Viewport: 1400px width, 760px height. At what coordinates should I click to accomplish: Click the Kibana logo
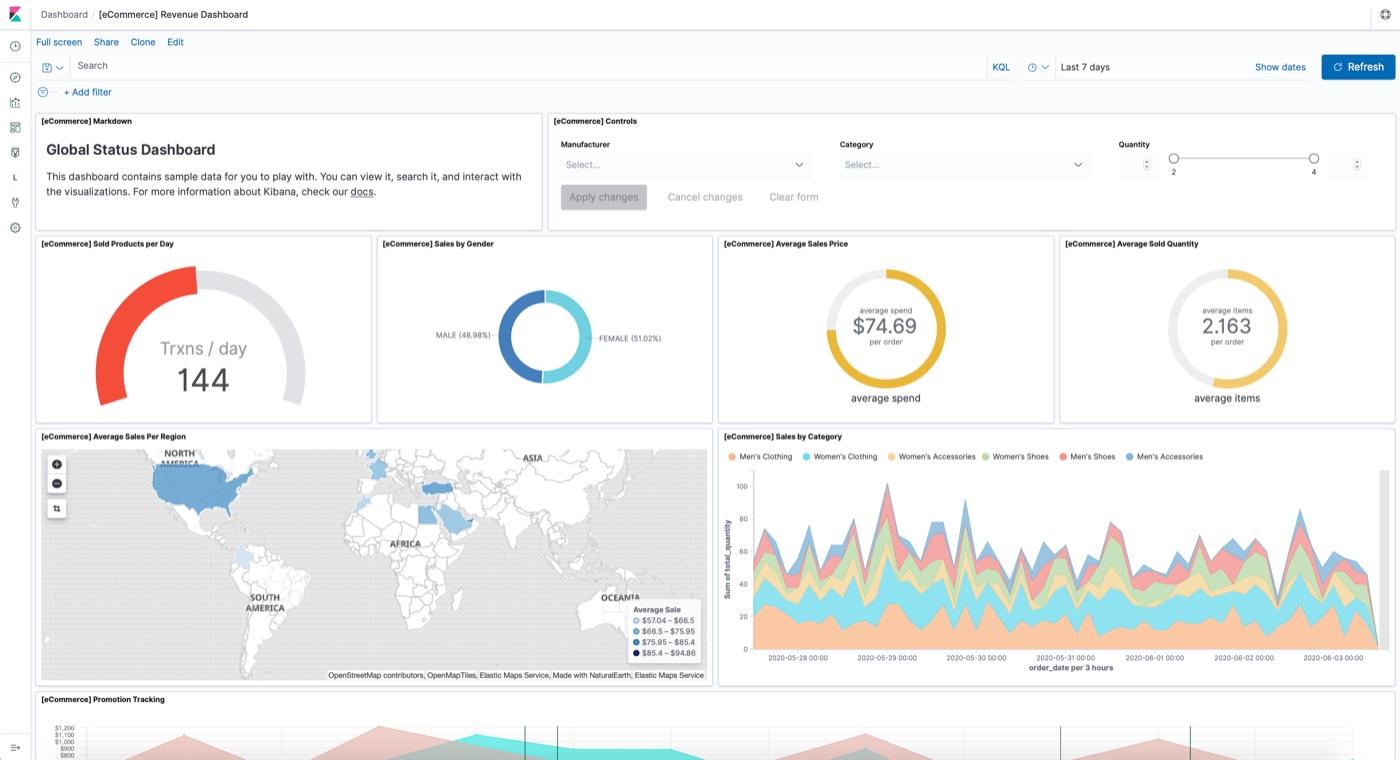point(15,14)
